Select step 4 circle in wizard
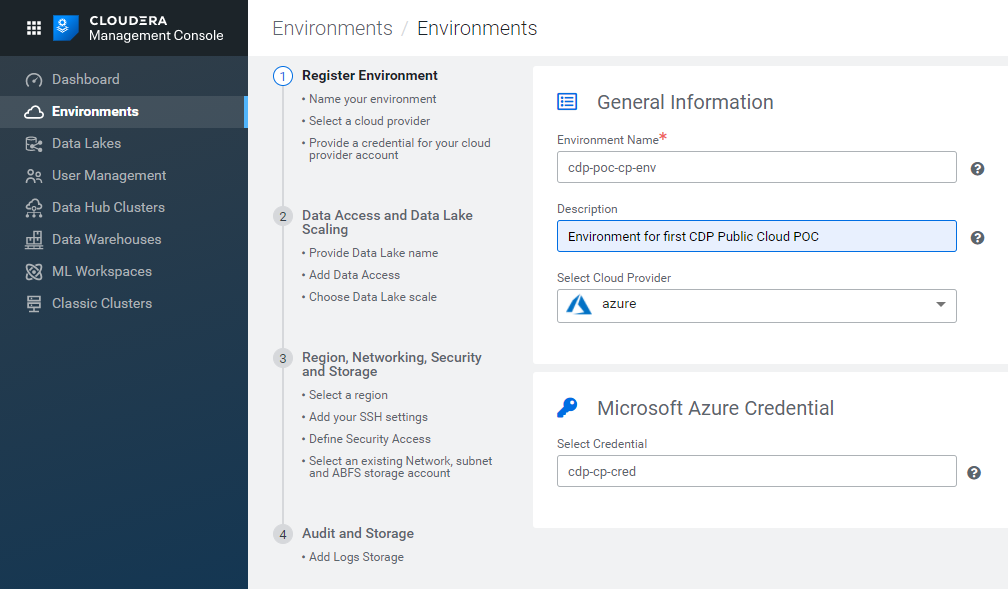Viewport: 1008px width, 589px height. point(283,534)
